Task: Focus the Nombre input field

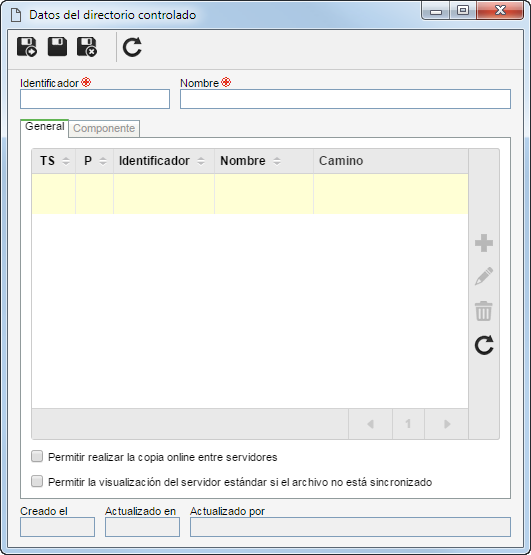Action: click(345, 99)
